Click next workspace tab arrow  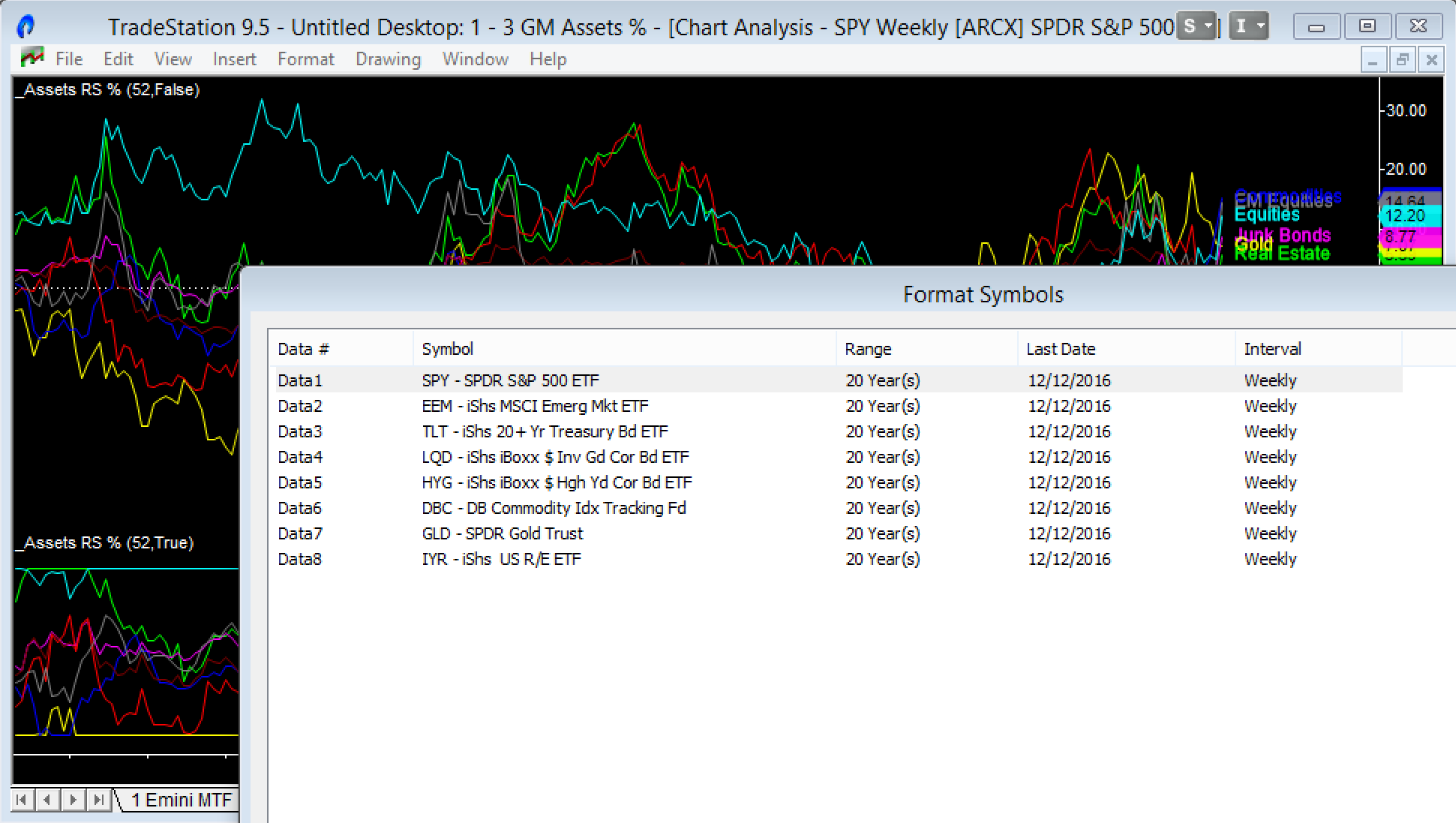click(73, 800)
